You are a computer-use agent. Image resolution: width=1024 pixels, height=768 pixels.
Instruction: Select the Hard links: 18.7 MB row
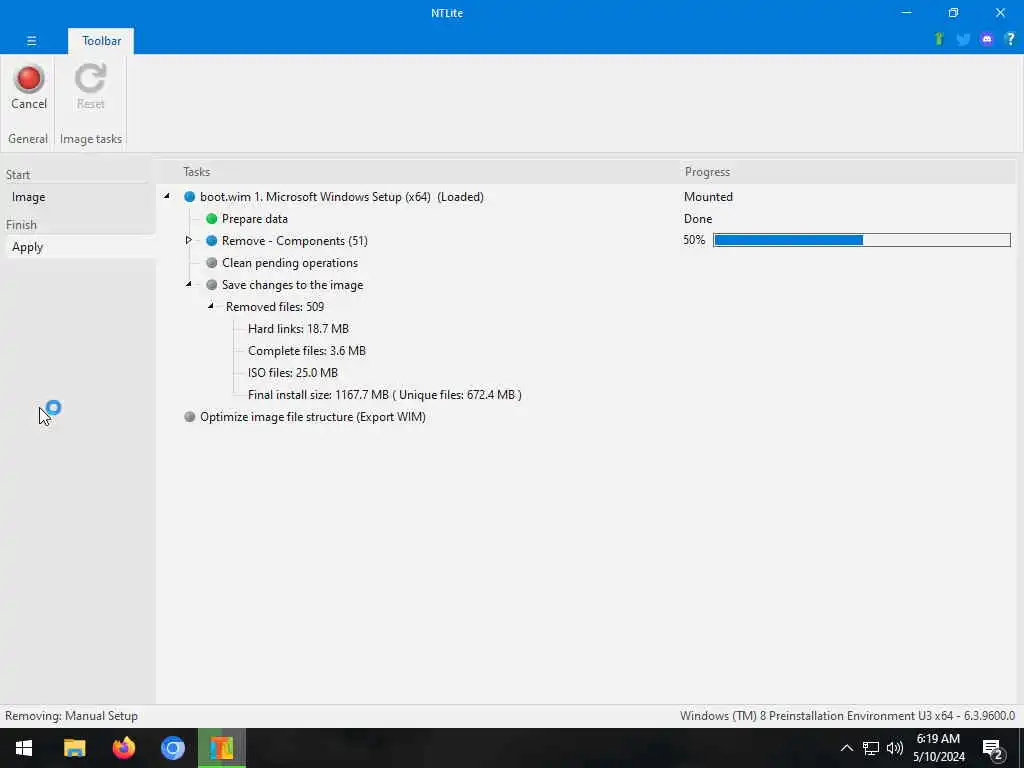(298, 329)
